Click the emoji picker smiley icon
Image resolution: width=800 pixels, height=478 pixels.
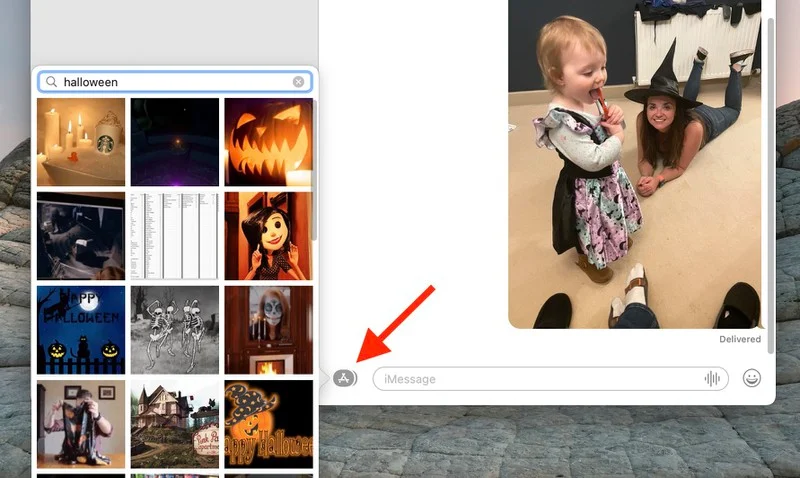pos(751,378)
